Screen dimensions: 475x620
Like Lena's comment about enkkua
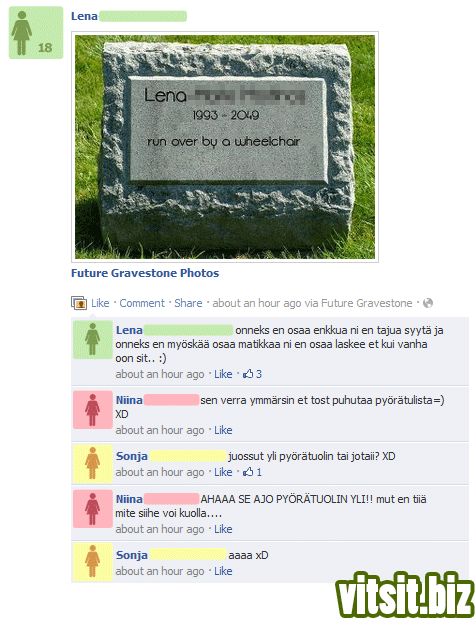pos(223,374)
